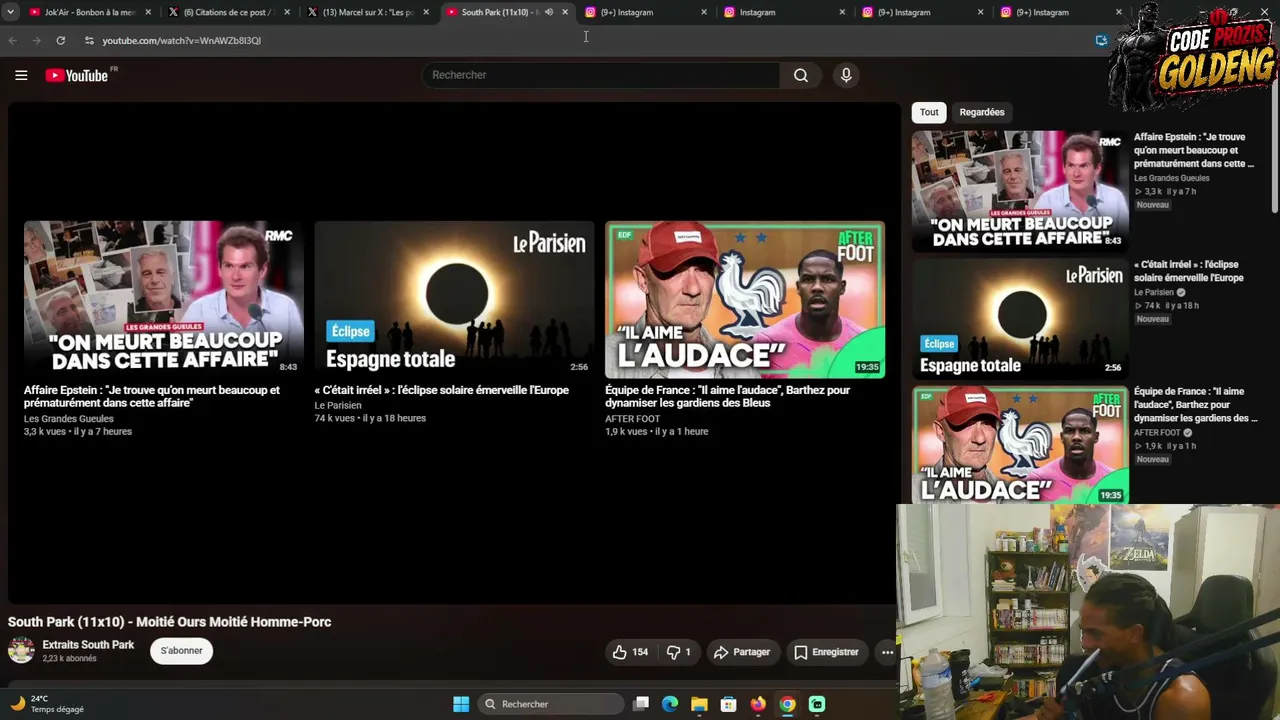This screenshot has width=1280, height=720.
Task: Open the Affaire Epstein end-screen thumbnail
Action: [164, 299]
